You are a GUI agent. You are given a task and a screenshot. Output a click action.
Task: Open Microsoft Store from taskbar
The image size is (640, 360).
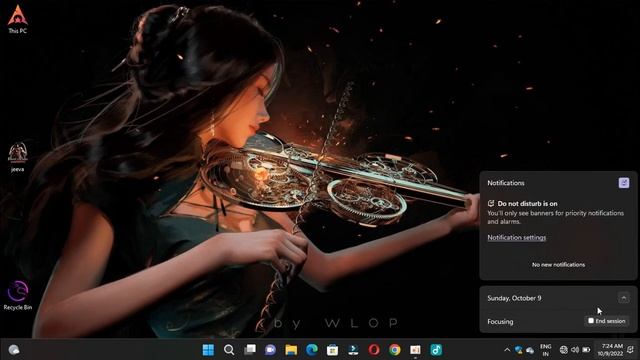tap(333, 350)
